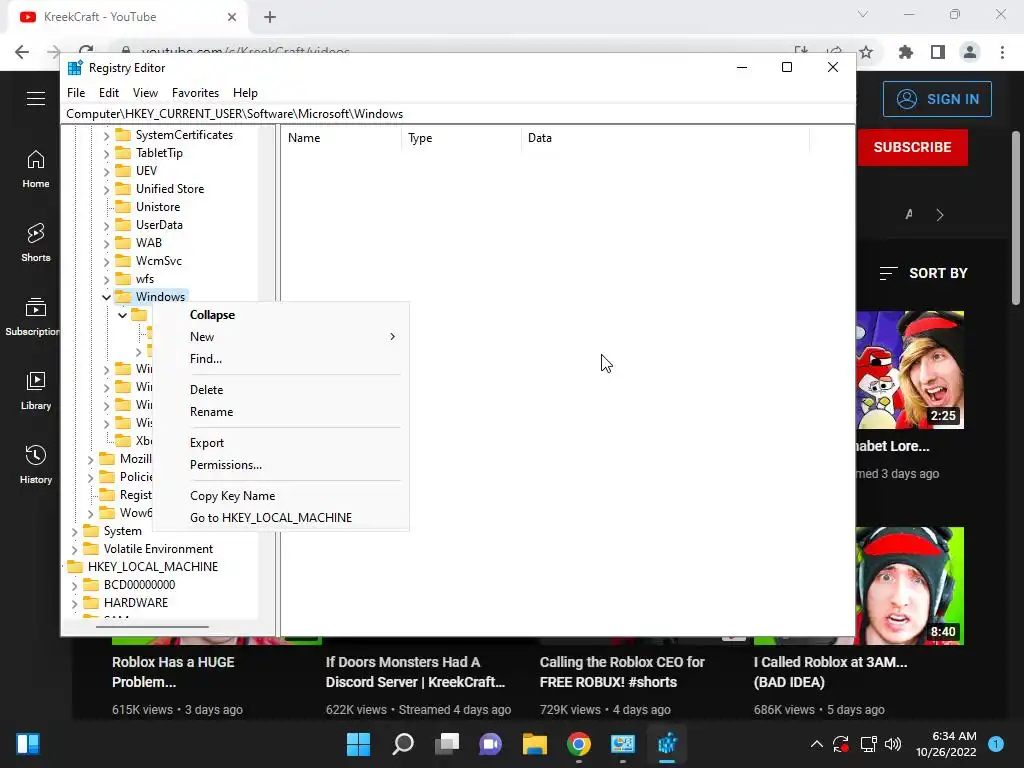Select the WAB registry key
The image size is (1024, 768).
tap(148, 243)
